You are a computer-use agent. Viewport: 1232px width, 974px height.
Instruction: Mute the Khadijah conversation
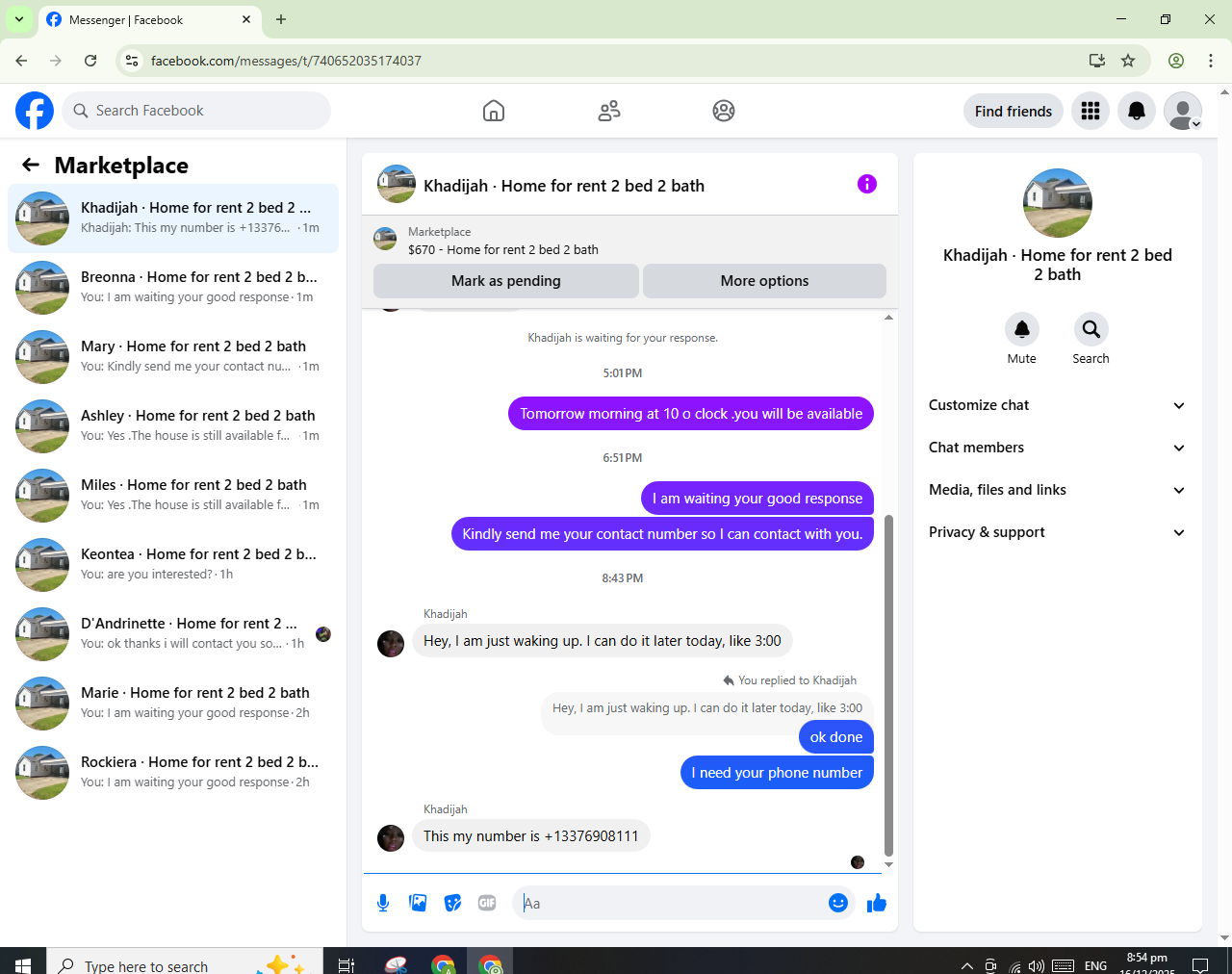(x=1022, y=329)
